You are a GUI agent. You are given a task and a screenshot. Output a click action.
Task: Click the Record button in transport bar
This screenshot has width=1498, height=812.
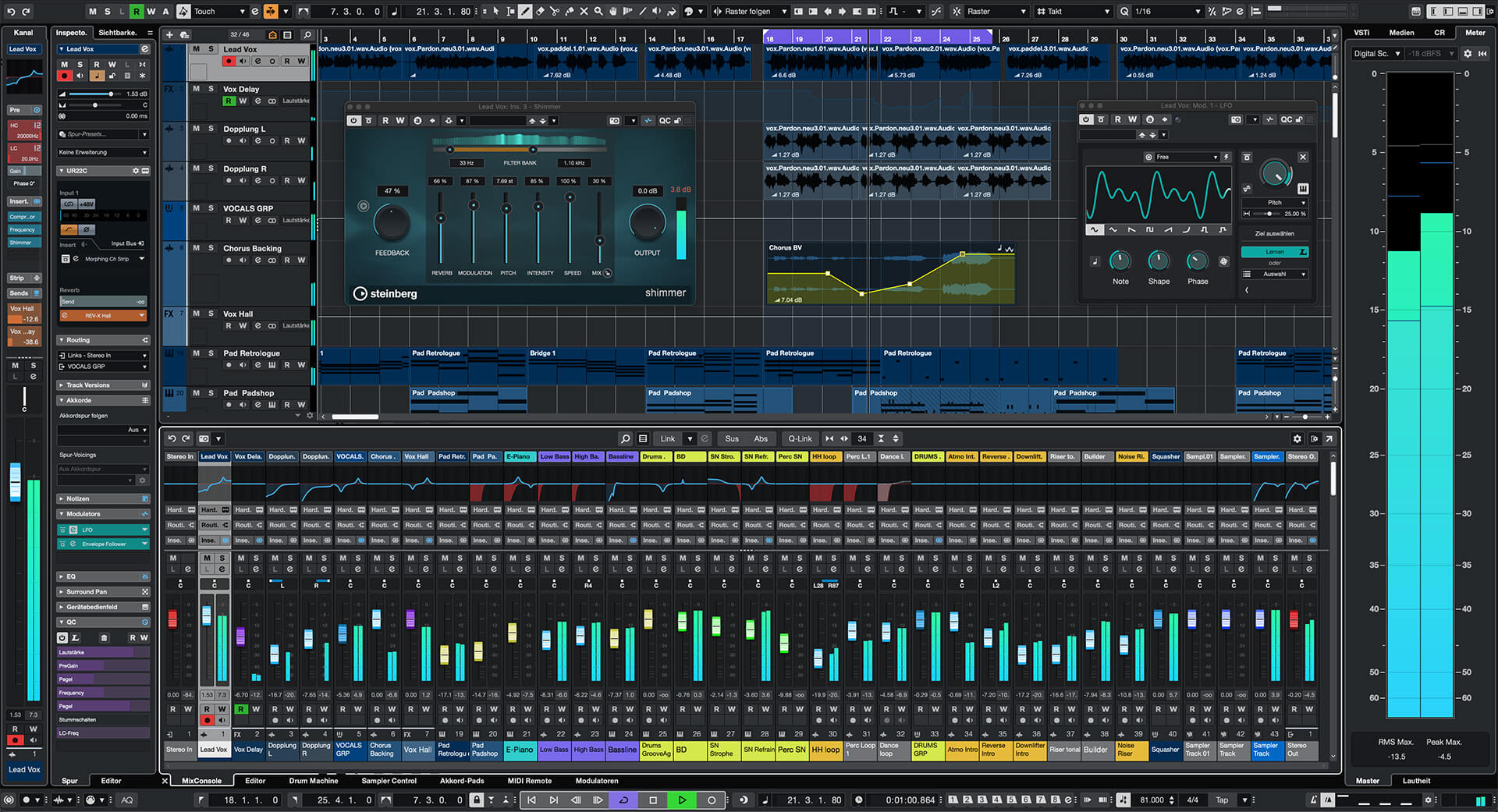click(x=712, y=800)
